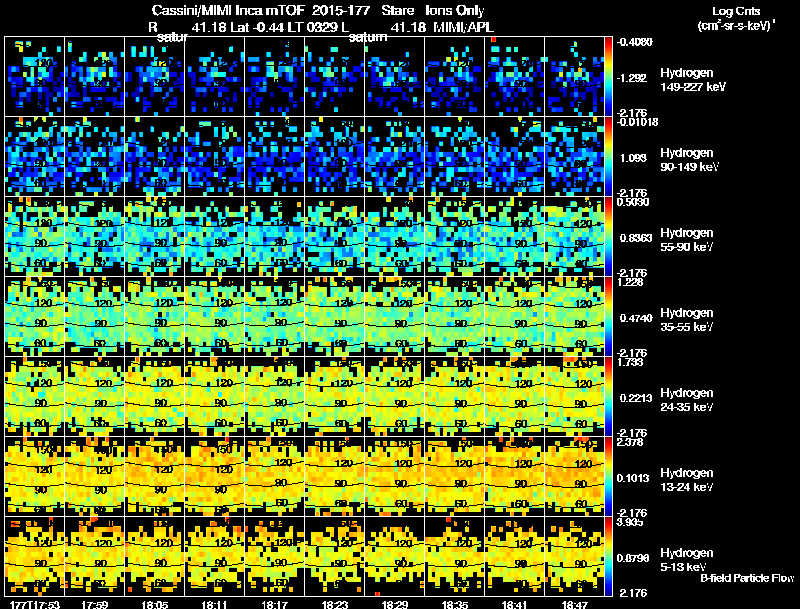
Task: Click the '18:29' time axis label
Action: point(395,604)
